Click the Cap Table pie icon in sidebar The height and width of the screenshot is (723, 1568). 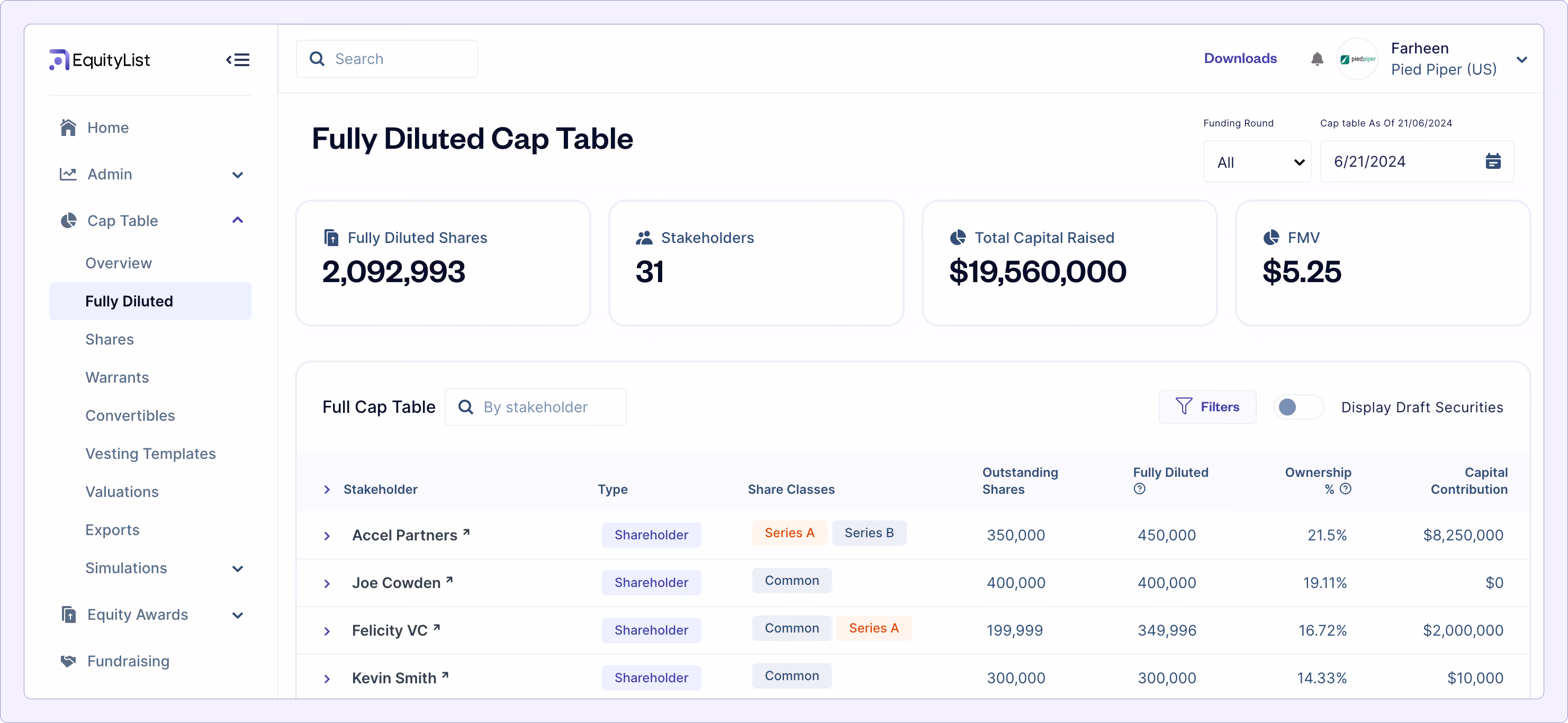(68, 220)
